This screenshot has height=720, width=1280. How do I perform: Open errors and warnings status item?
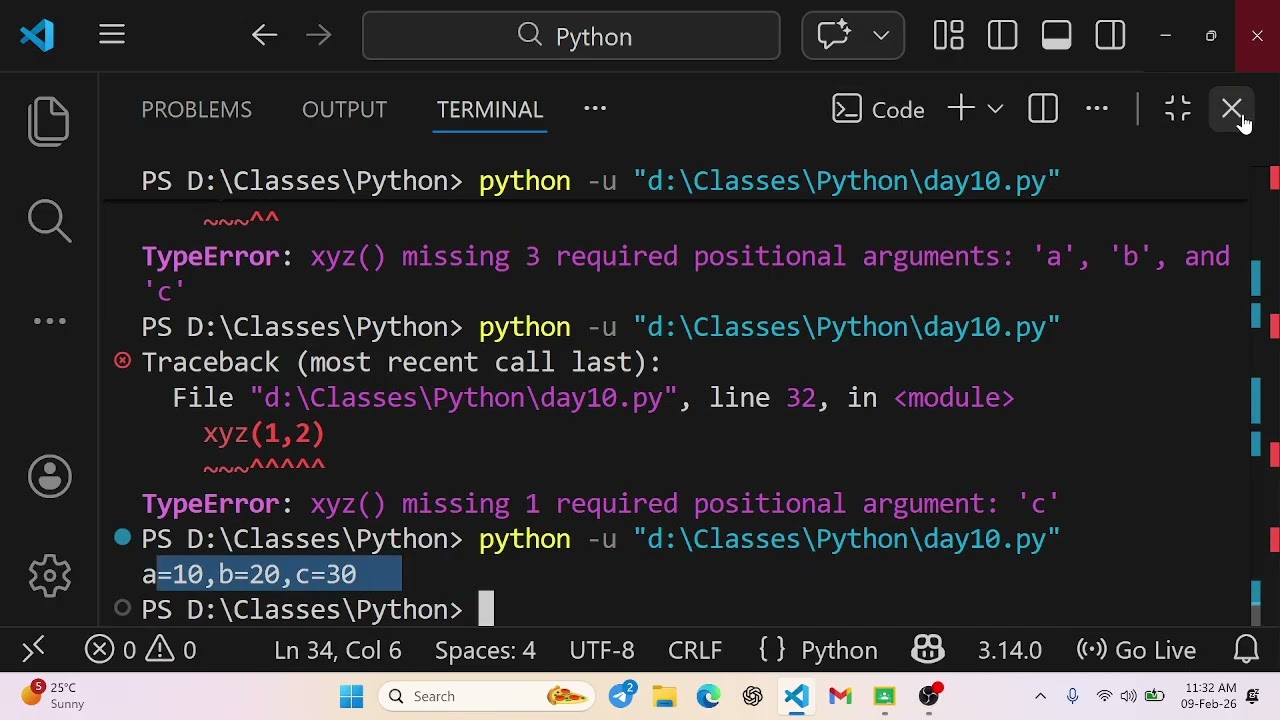141,650
